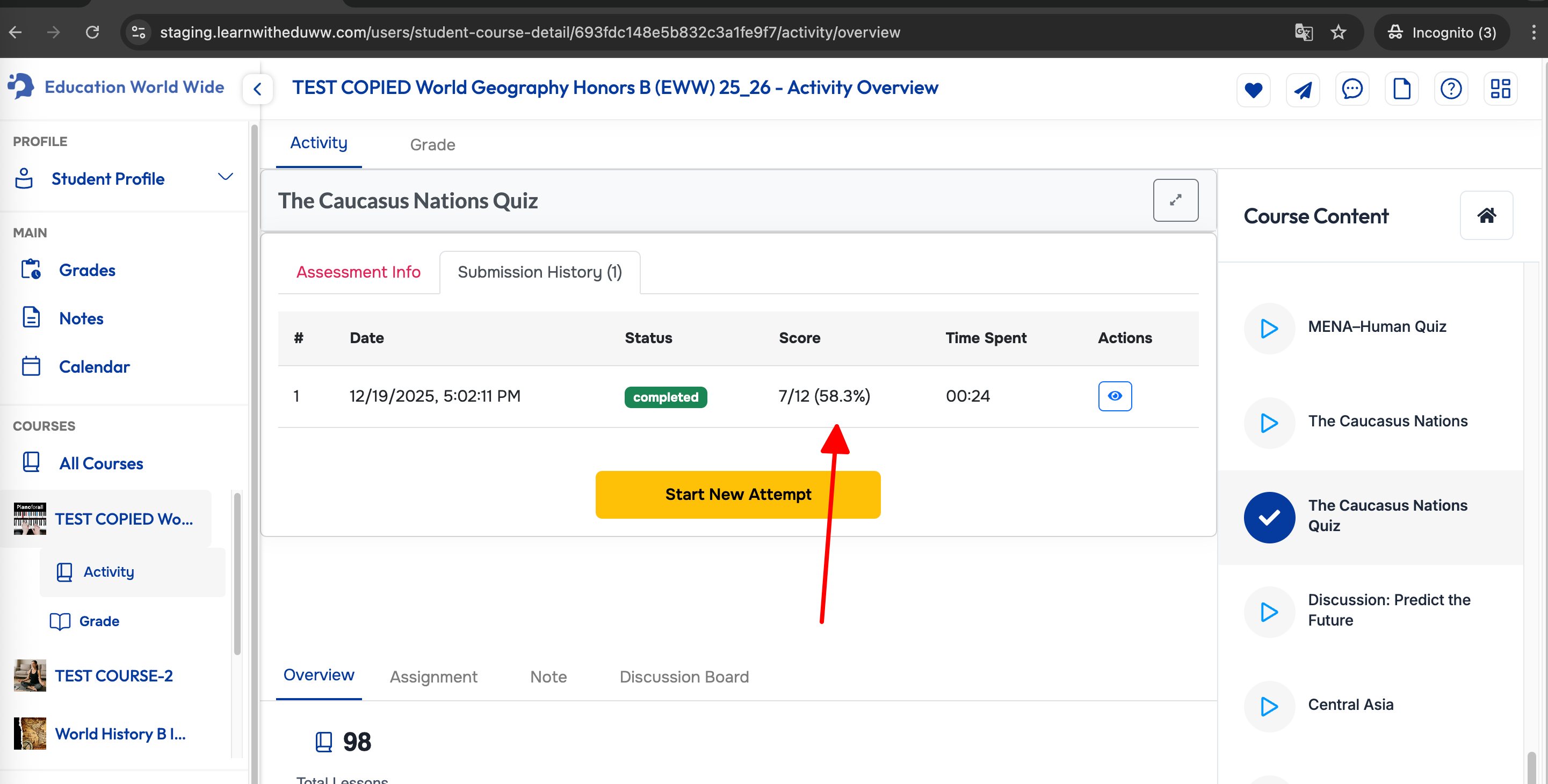This screenshot has width=1548, height=784.
Task: Click the heart favorites icon in header
Action: (x=1253, y=90)
